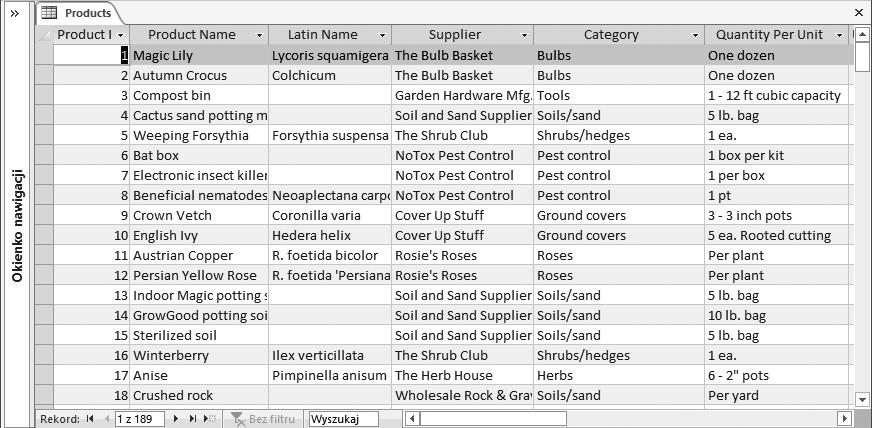872x428 pixels.
Task: Select the Products tab
Action: coord(78,13)
